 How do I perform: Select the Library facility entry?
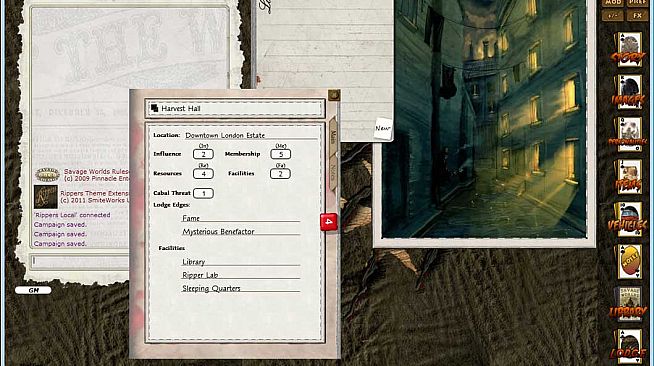click(x=241, y=262)
